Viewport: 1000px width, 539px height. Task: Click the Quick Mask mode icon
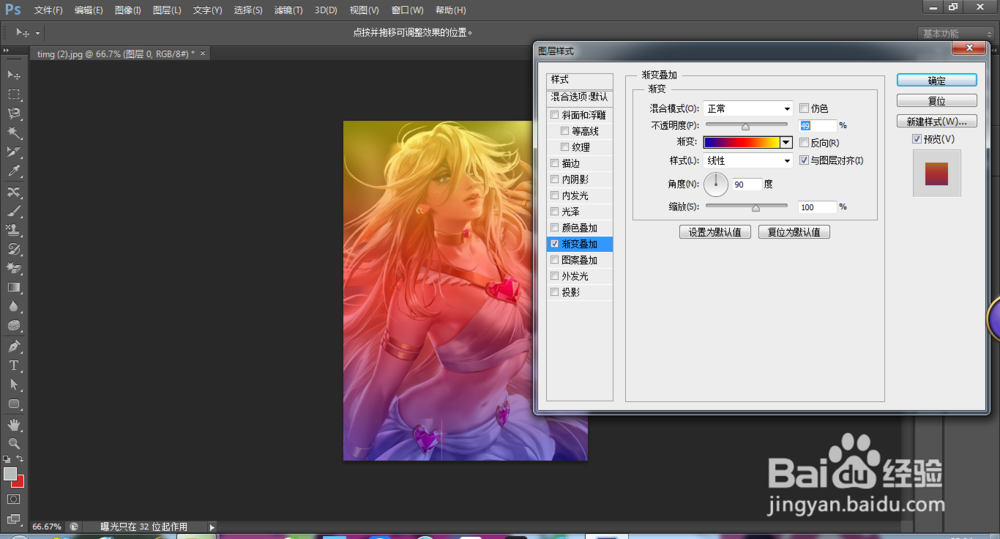coord(13,499)
